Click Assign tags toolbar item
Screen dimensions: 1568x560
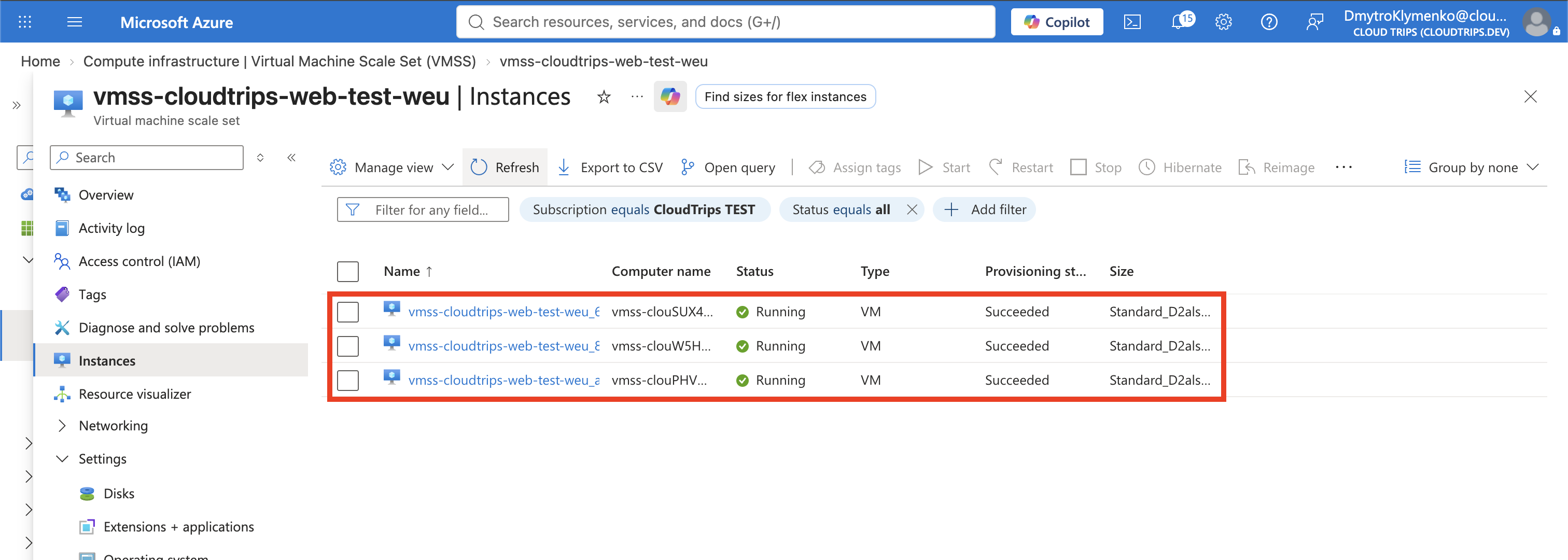coord(855,167)
